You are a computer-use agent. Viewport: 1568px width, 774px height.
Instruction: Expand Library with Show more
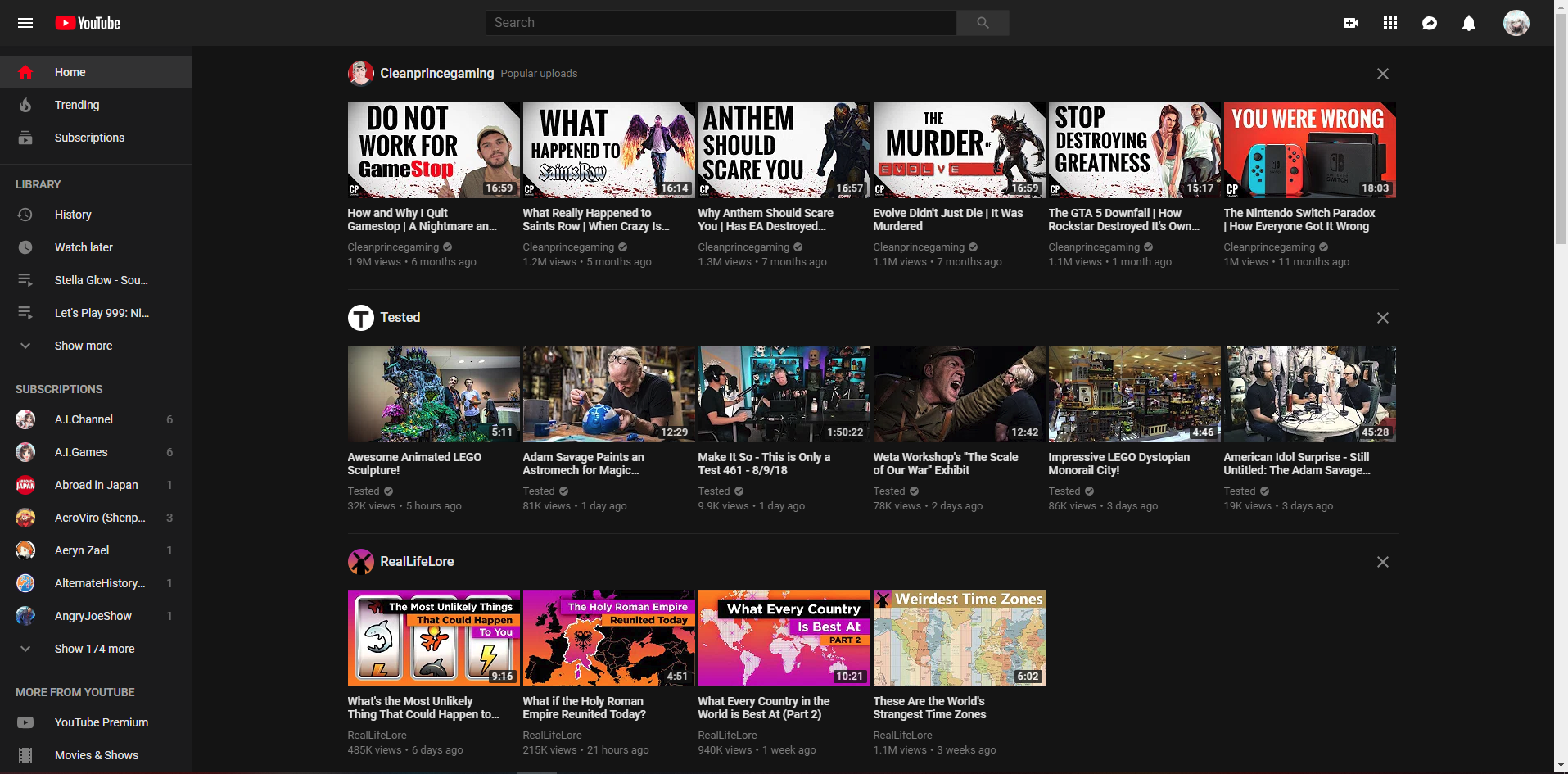96,346
